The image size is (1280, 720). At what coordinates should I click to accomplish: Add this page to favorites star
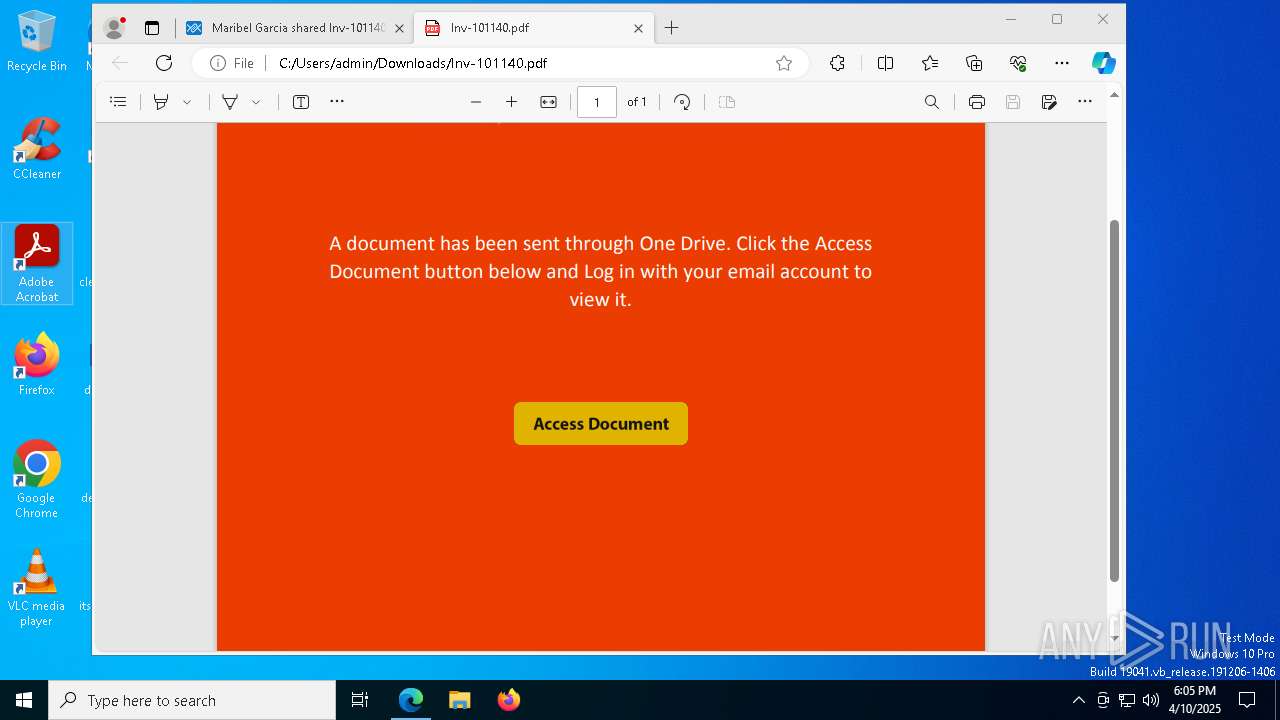(784, 63)
